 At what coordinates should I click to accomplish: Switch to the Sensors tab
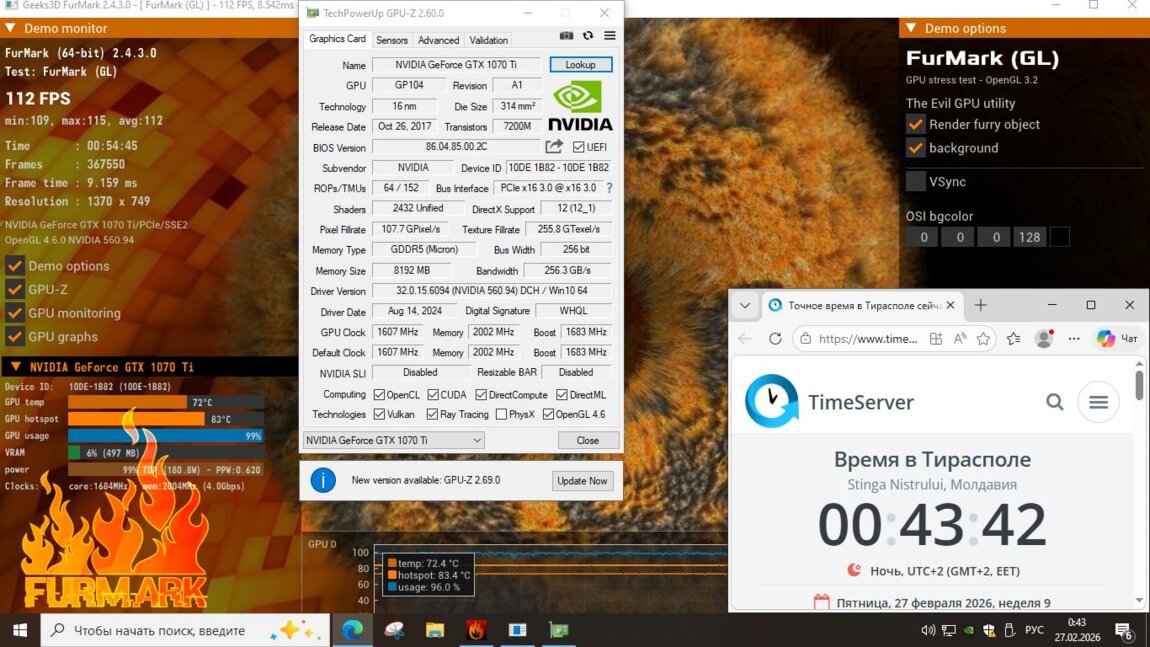[x=392, y=40]
